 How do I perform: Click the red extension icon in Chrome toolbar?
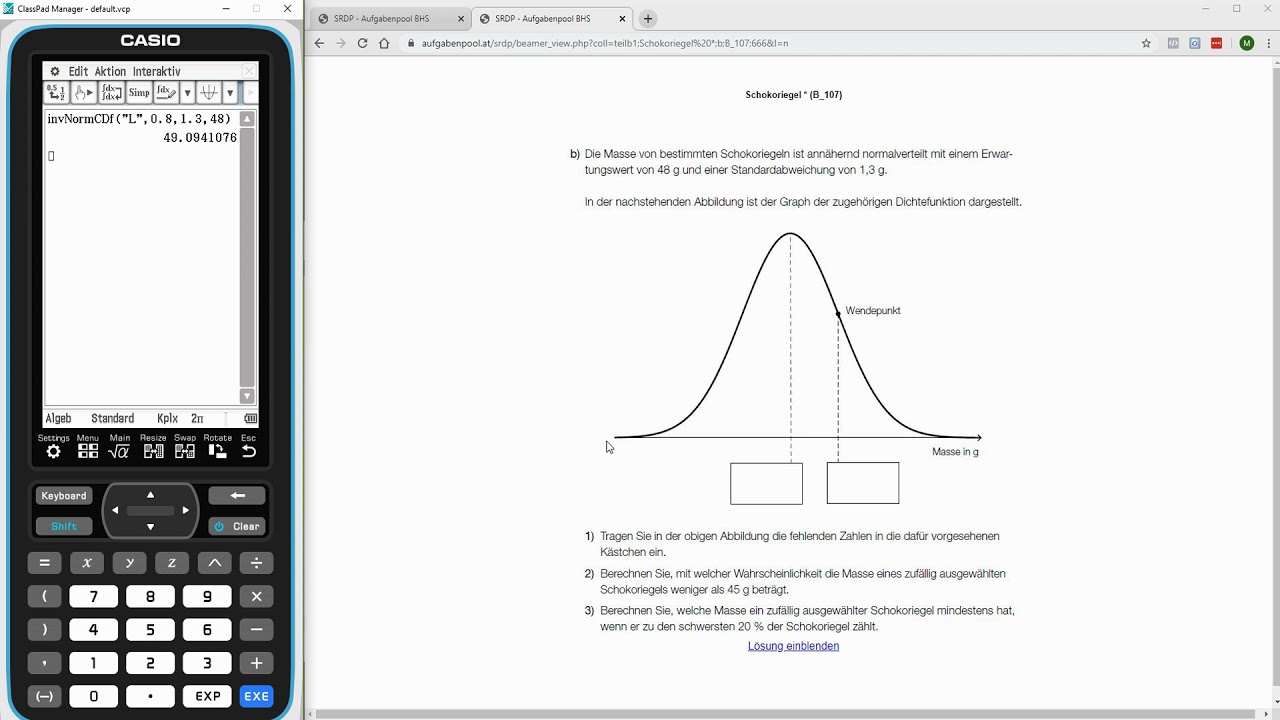click(1217, 43)
